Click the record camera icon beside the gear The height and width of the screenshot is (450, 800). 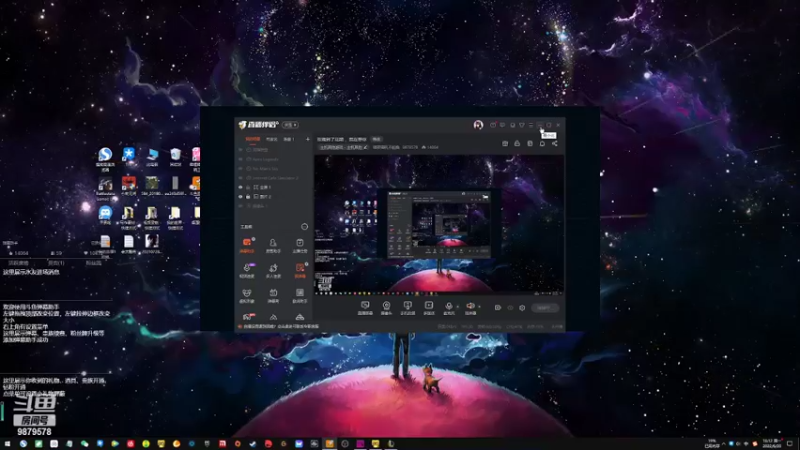tap(498, 308)
